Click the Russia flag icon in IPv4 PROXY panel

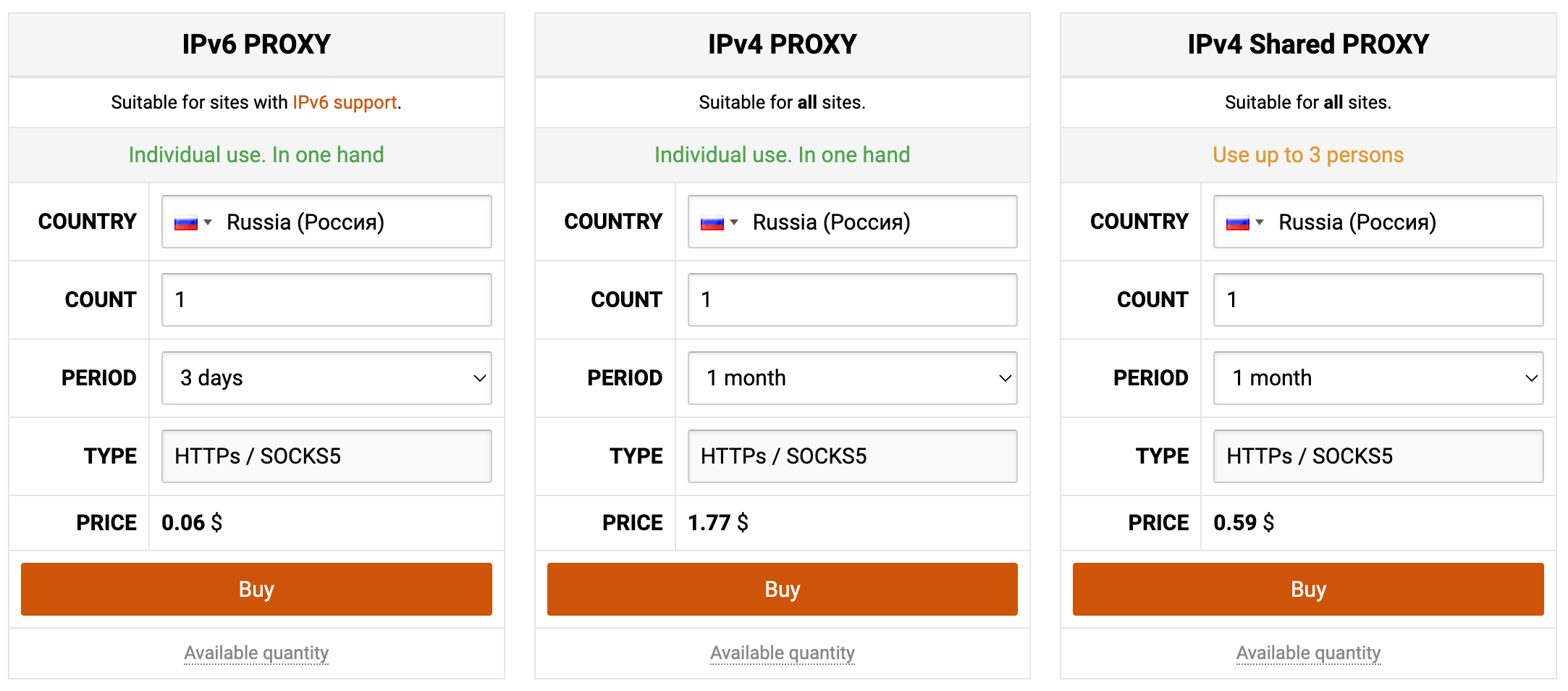pyautogui.click(x=712, y=223)
